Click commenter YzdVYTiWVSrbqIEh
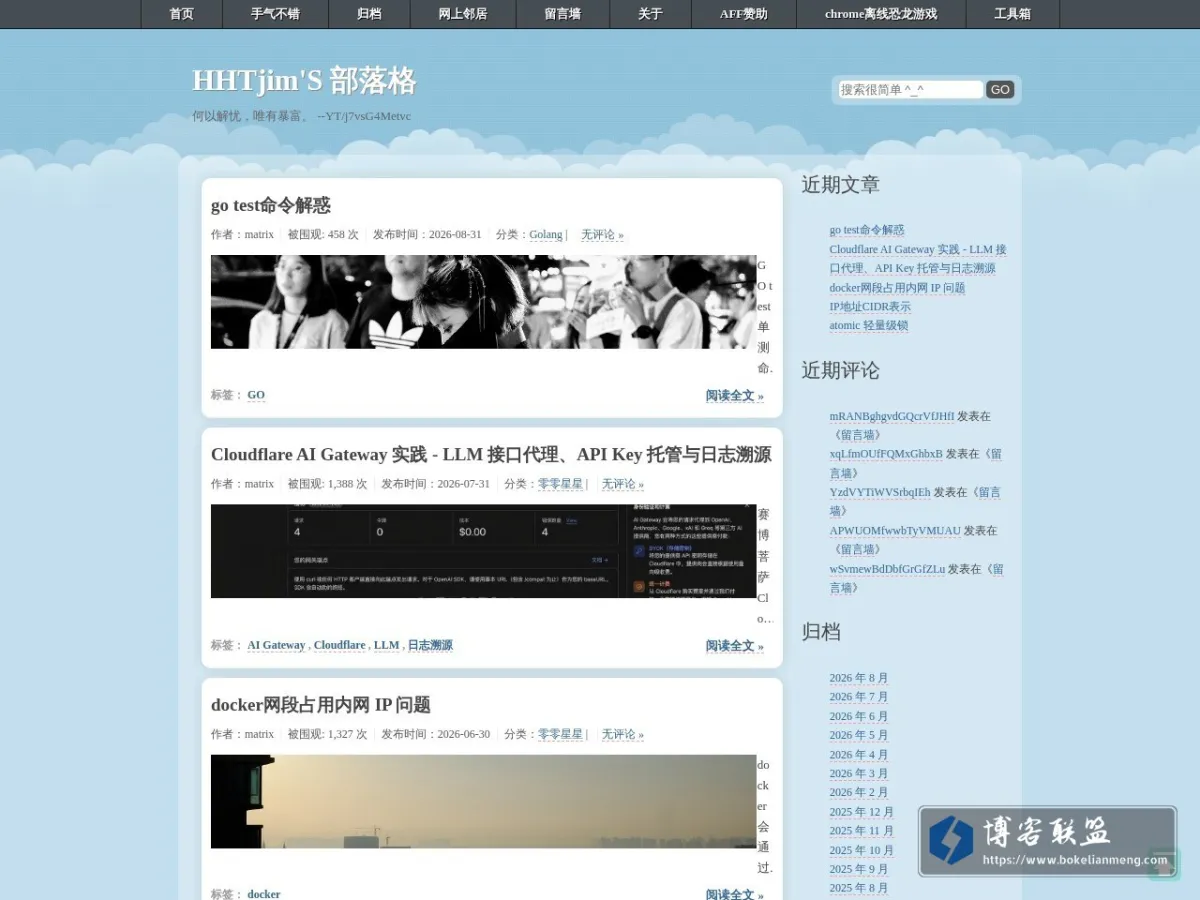 (879, 492)
